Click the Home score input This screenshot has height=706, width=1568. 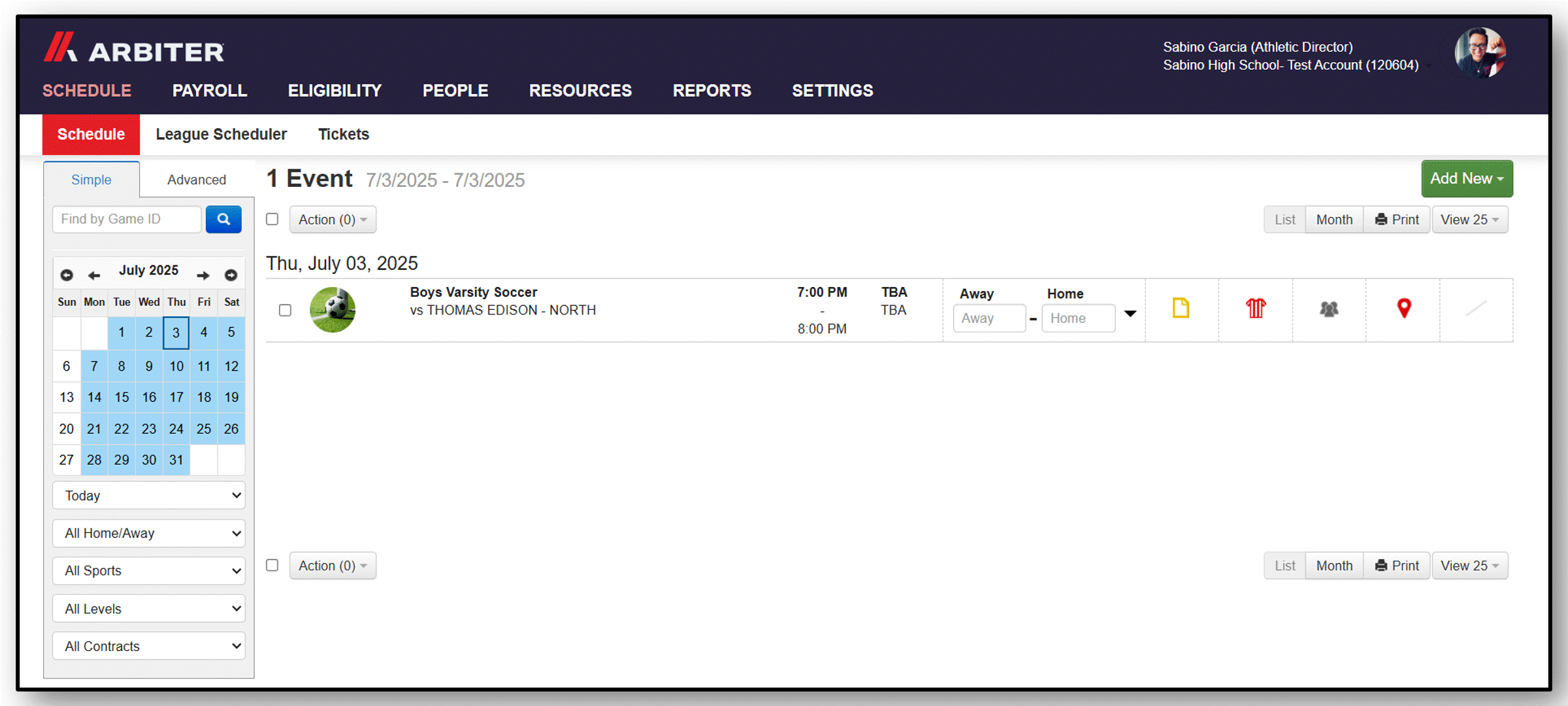coord(1078,318)
